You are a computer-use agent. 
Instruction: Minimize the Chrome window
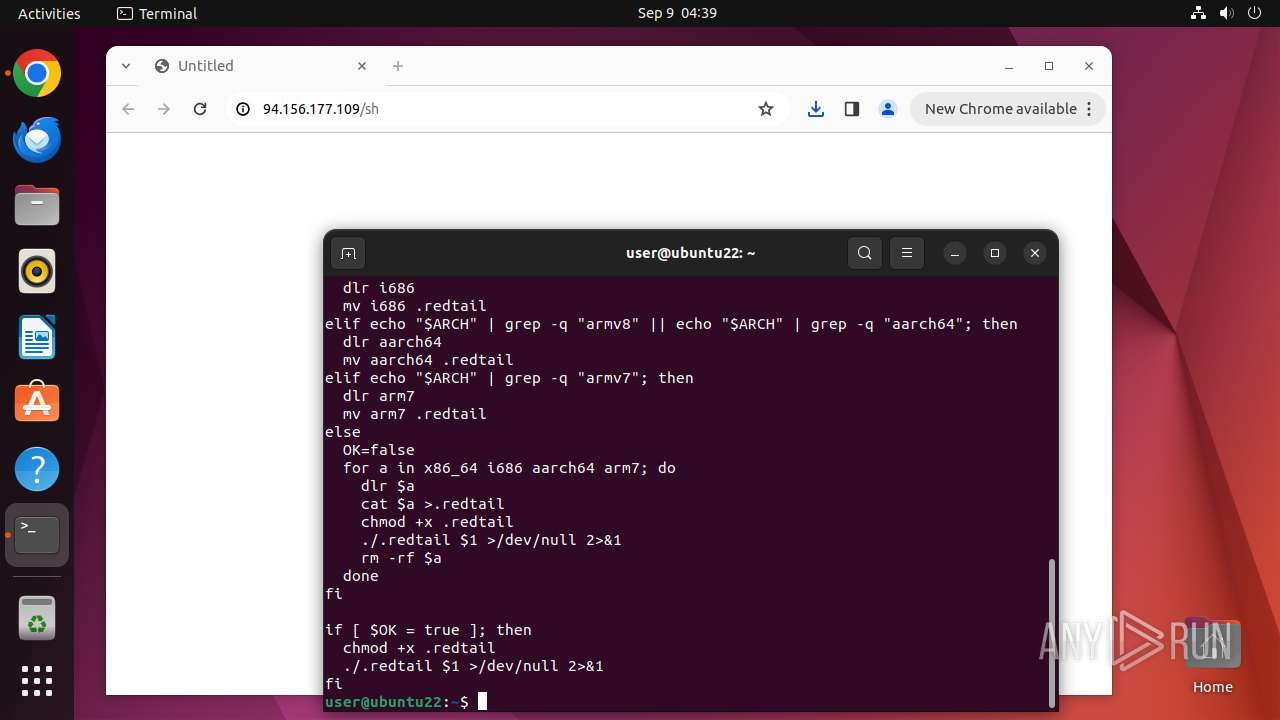[1009, 66]
